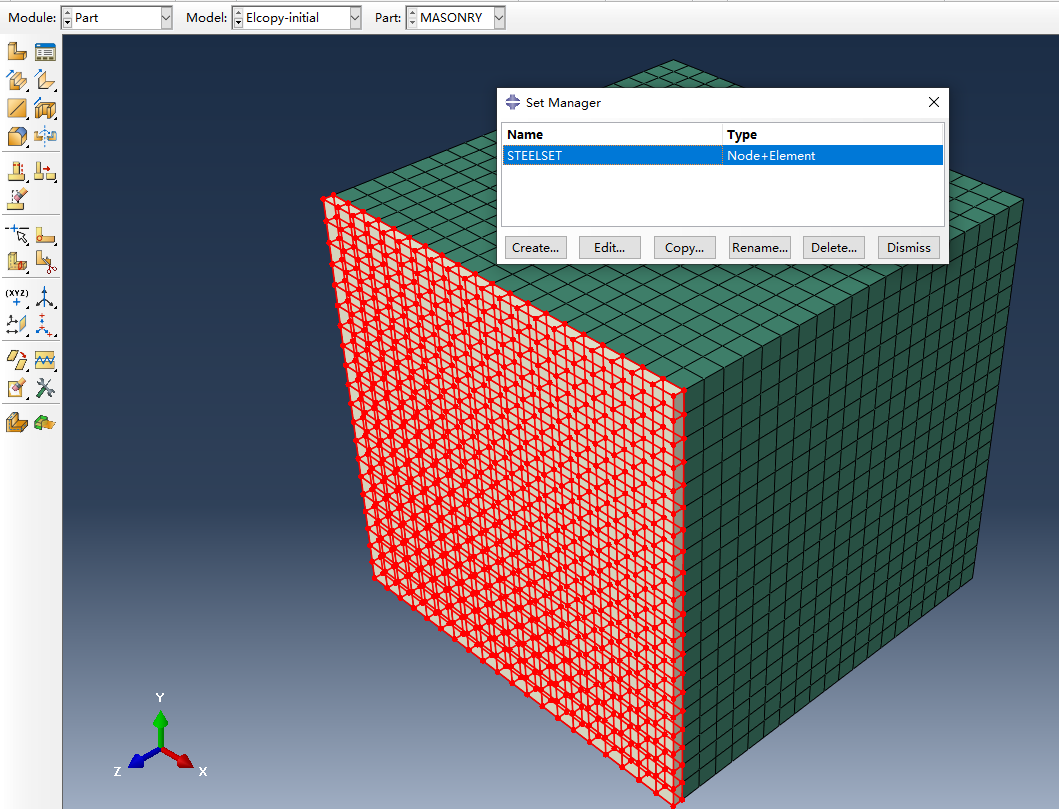Open the Geometry Repair wrench tools icon
The width and height of the screenshot is (1059, 809).
point(45,388)
